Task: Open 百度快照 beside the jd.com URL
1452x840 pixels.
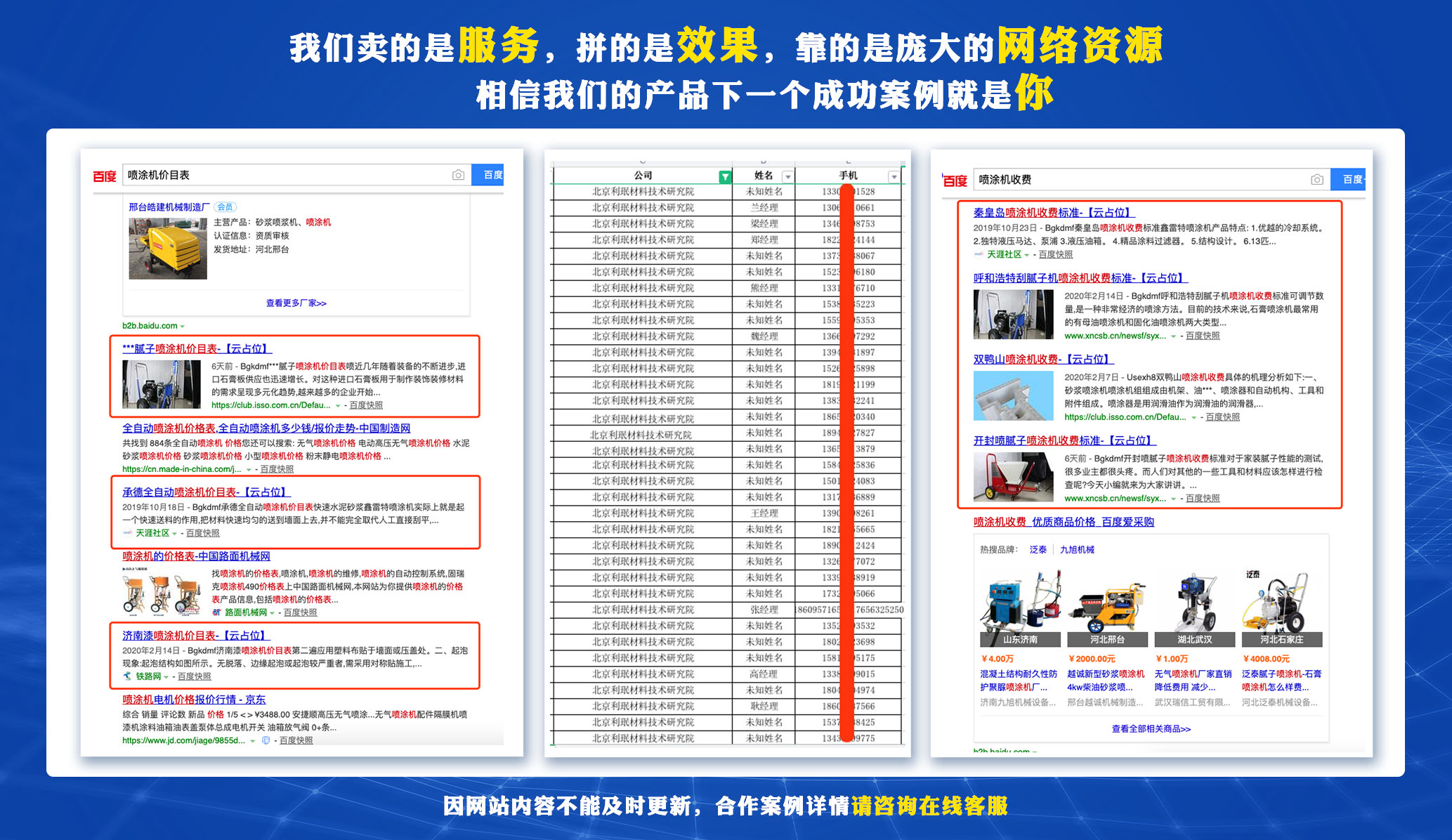Action: click(296, 740)
